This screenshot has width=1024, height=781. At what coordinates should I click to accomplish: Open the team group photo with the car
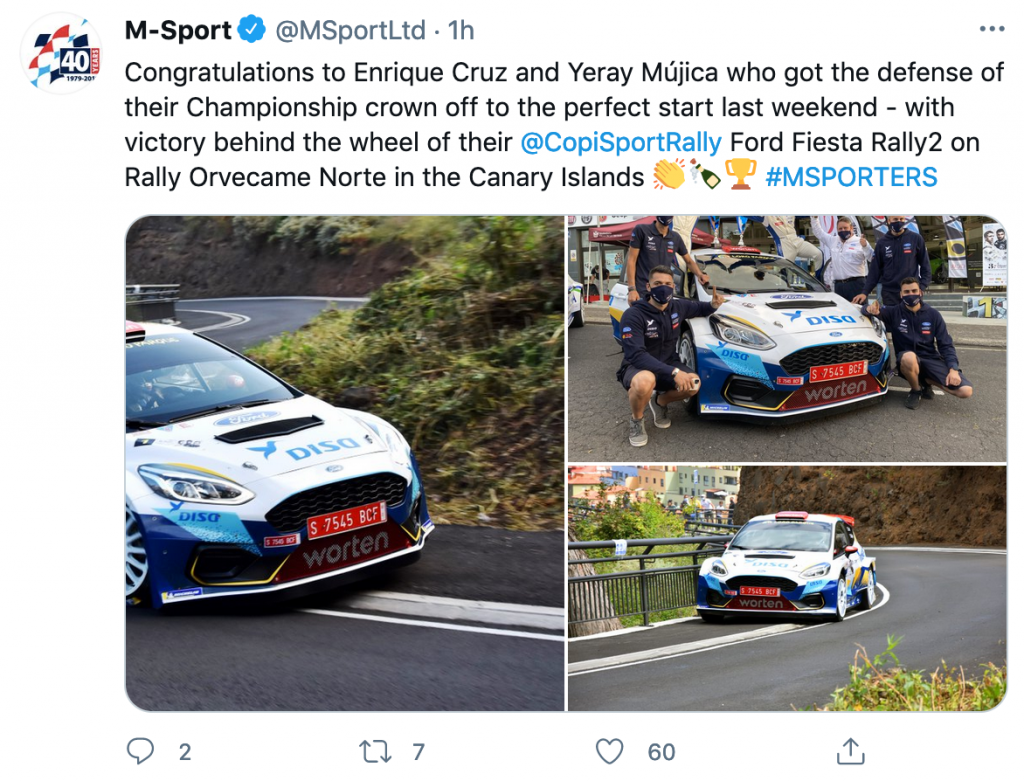(x=787, y=338)
